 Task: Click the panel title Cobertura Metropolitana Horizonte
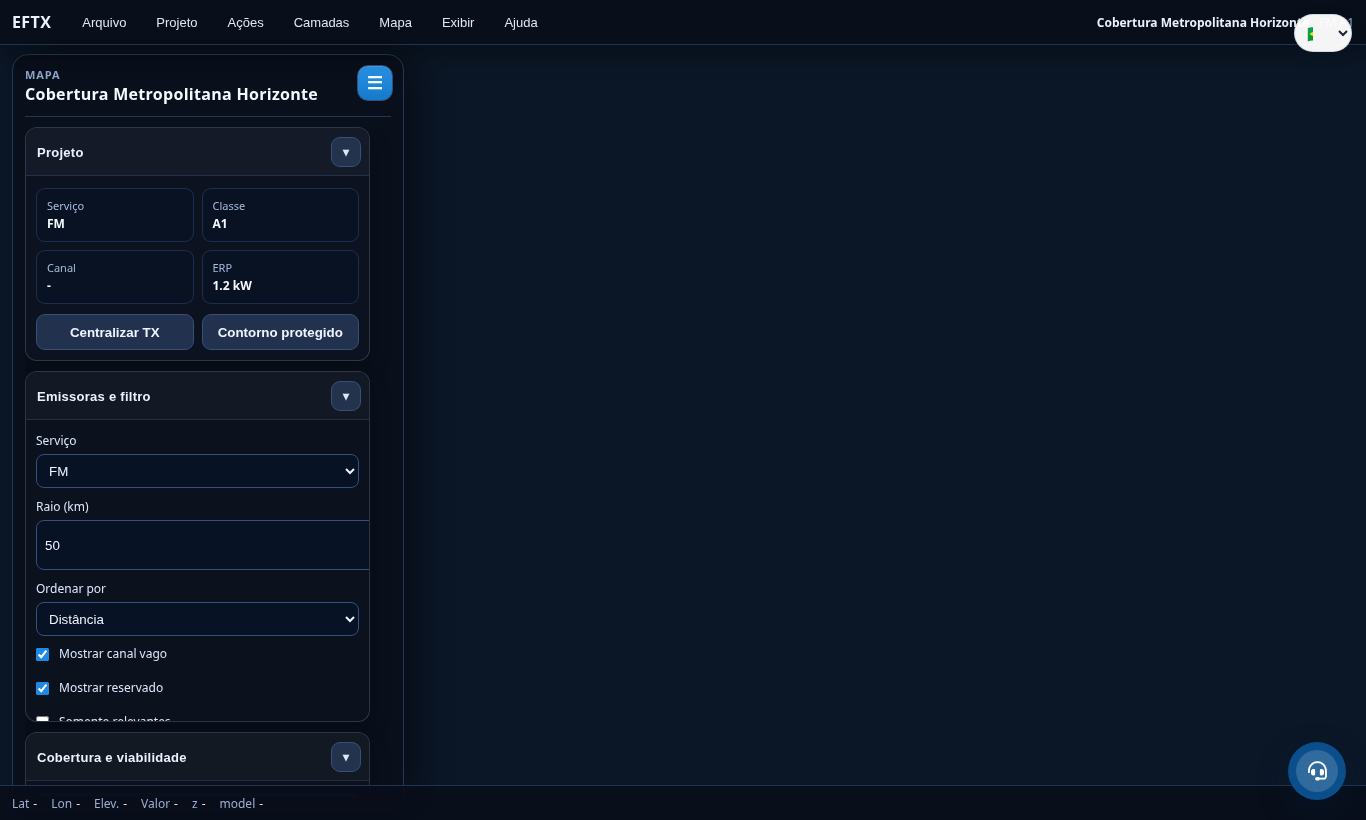coord(171,94)
